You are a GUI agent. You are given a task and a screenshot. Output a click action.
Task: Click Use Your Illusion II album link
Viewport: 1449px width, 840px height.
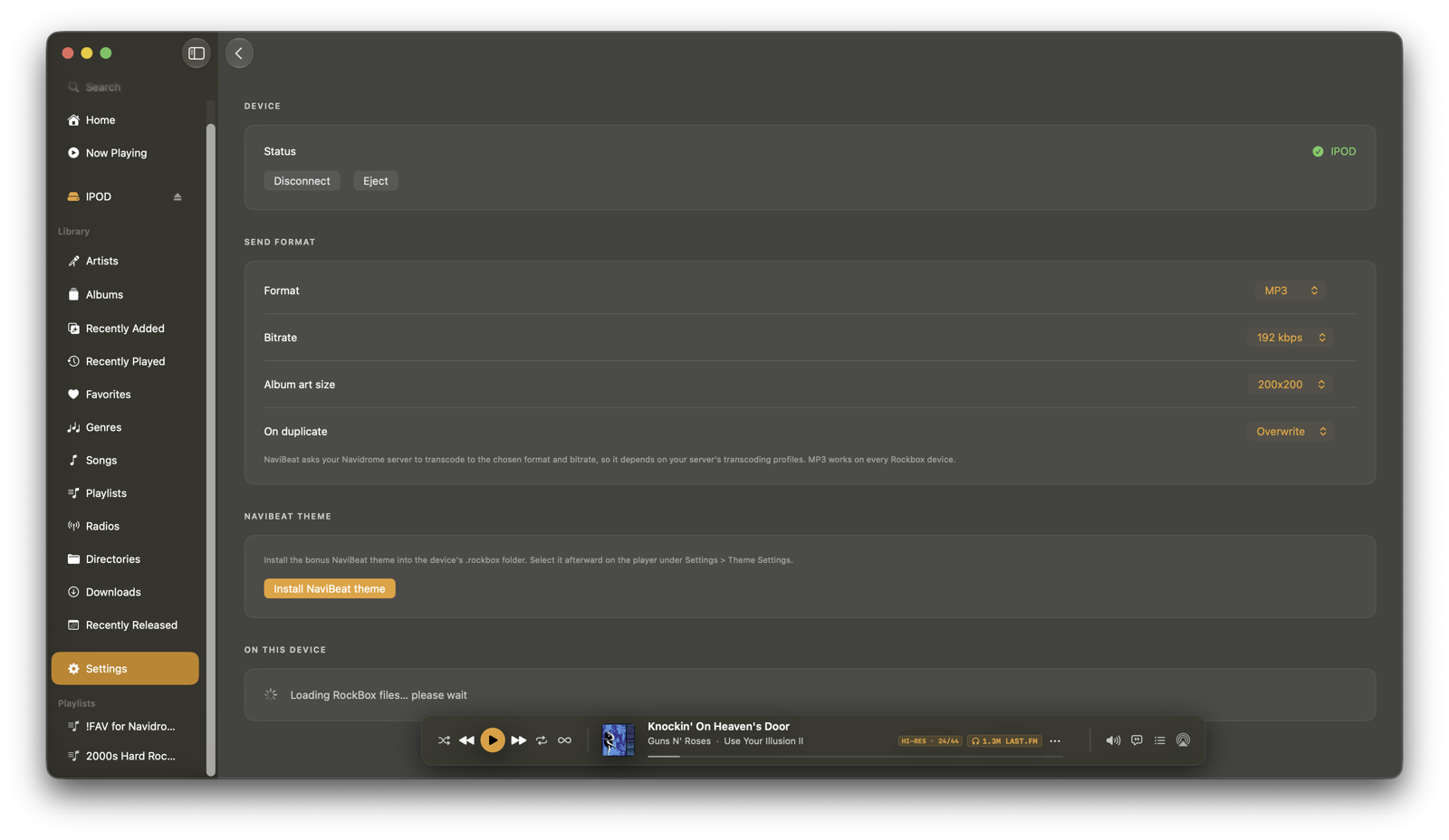[x=763, y=741]
